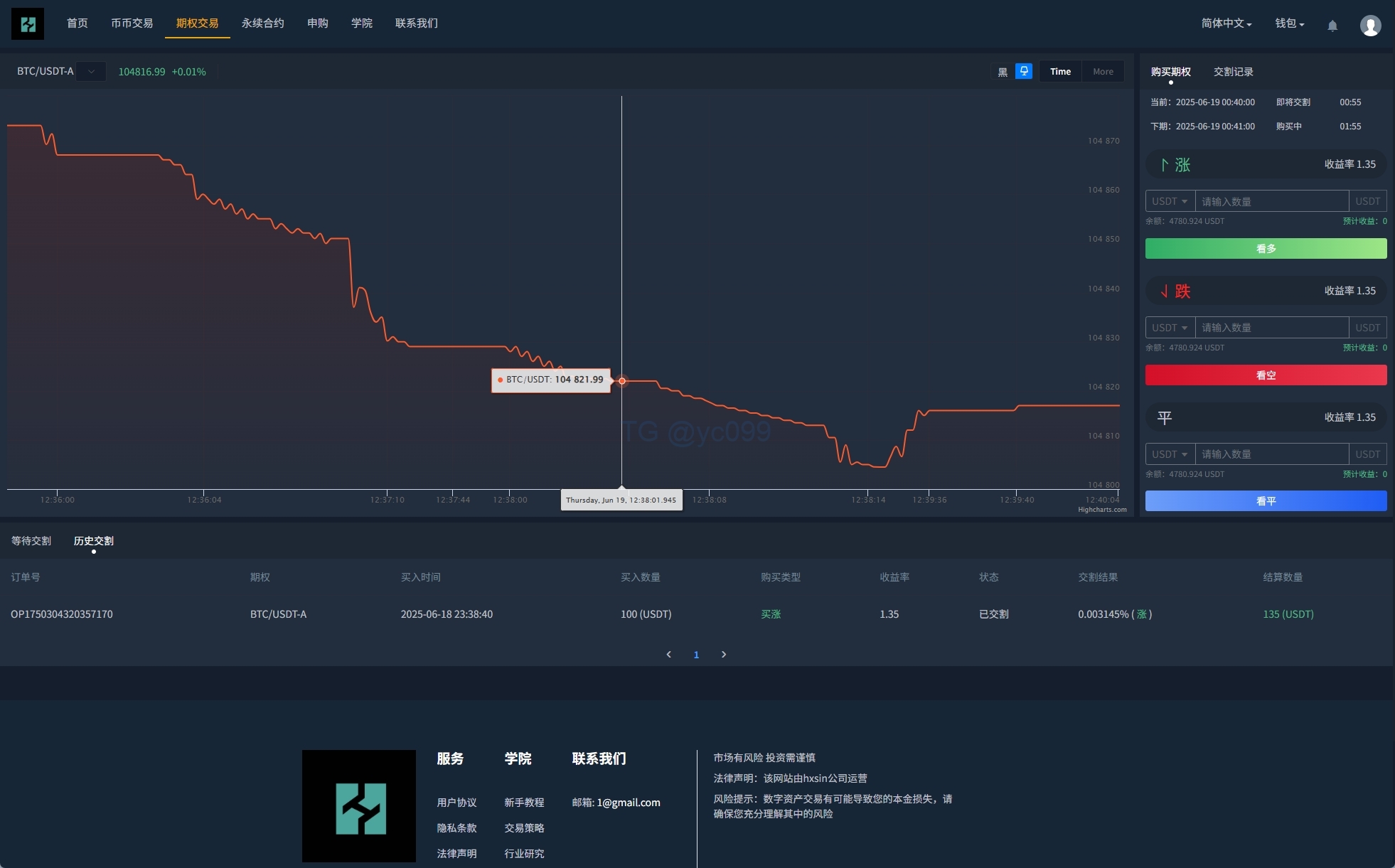Open the user avatar profile icon
The height and width of the screenshot is (868, 1395).
1370,26
